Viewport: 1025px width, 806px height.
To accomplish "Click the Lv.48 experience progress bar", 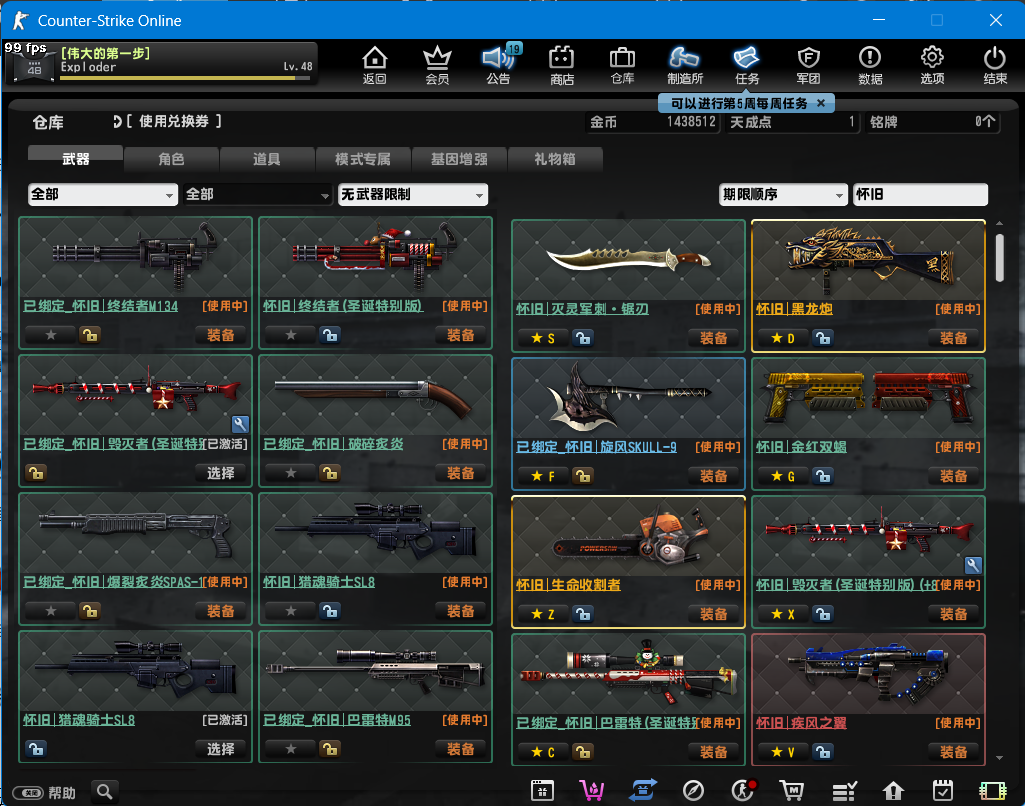I will (x=185, y=78).
